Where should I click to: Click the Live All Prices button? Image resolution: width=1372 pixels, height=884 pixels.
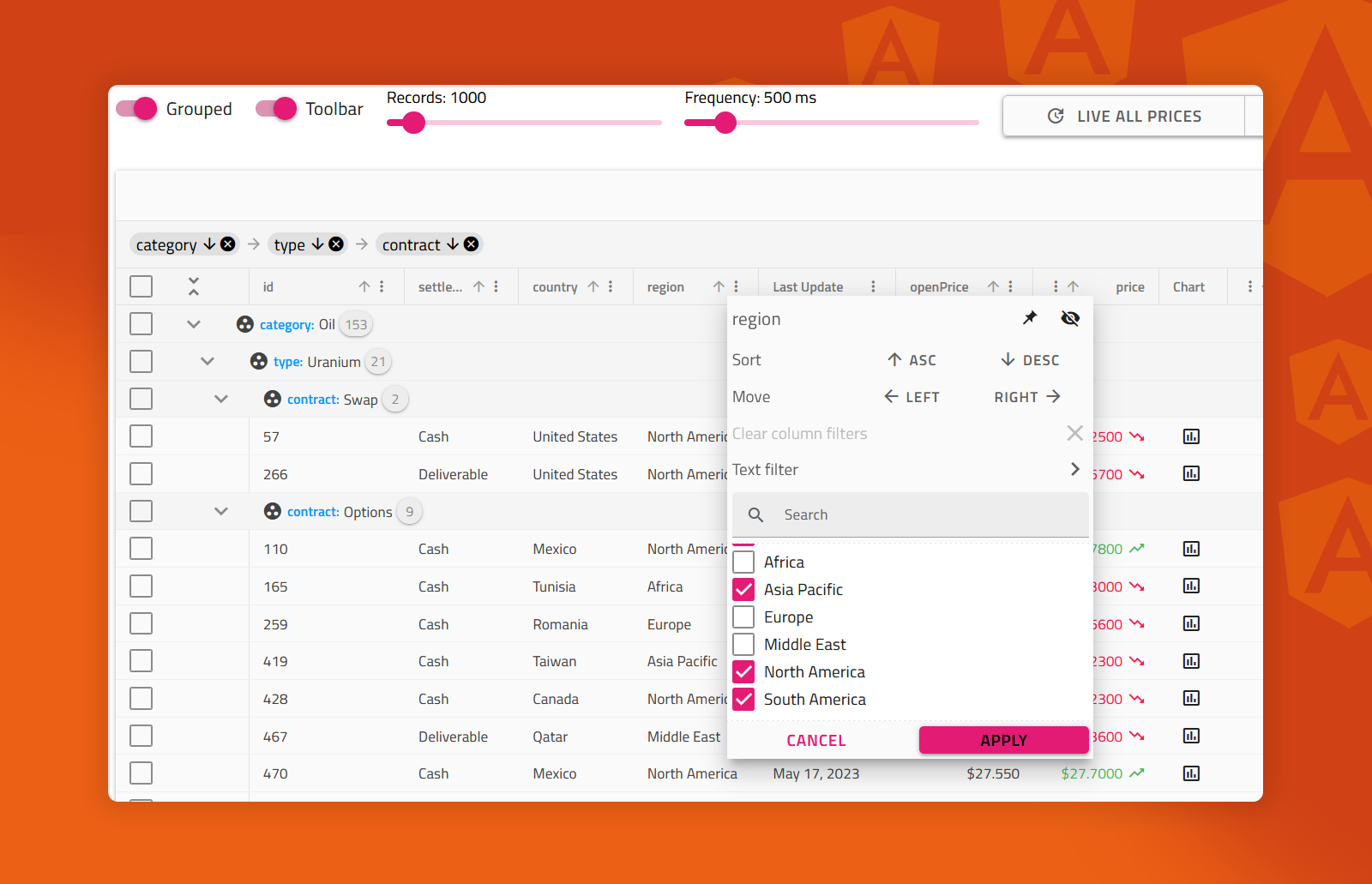tap(1124, 116)
